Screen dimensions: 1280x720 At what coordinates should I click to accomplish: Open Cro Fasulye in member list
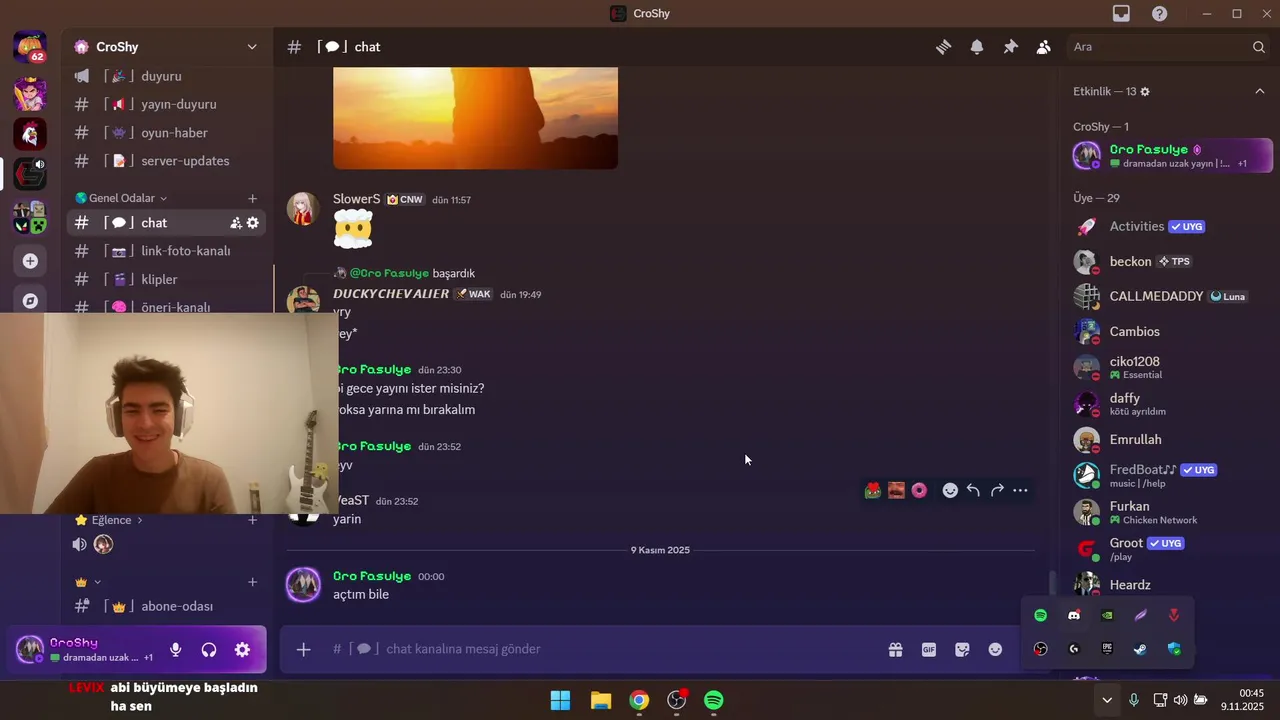click(1170, 155)
